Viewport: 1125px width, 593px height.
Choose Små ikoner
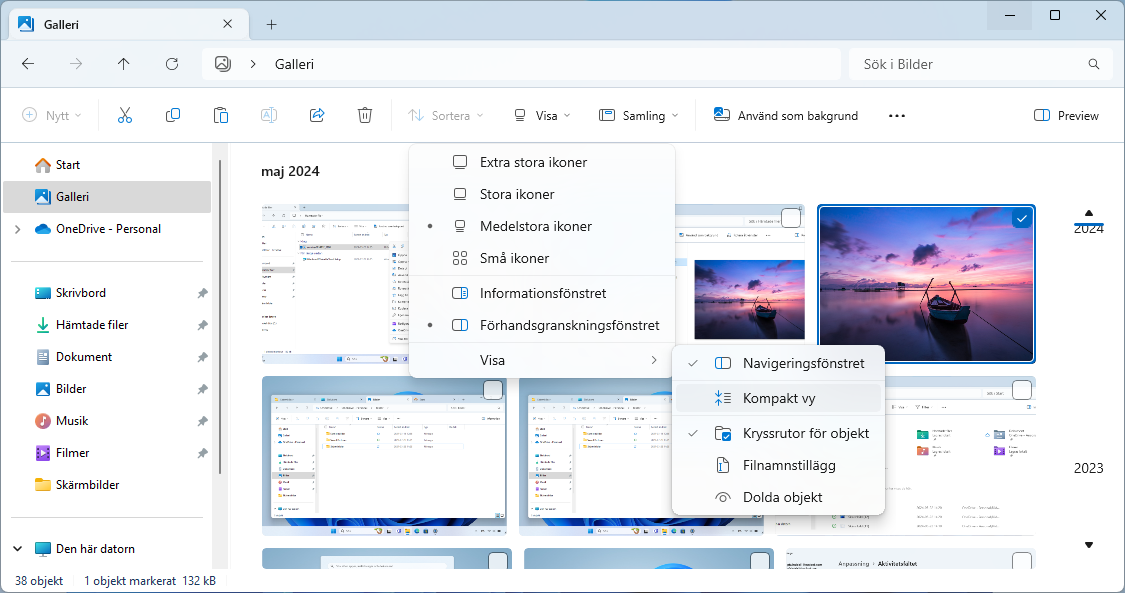(x=542, y=258)
